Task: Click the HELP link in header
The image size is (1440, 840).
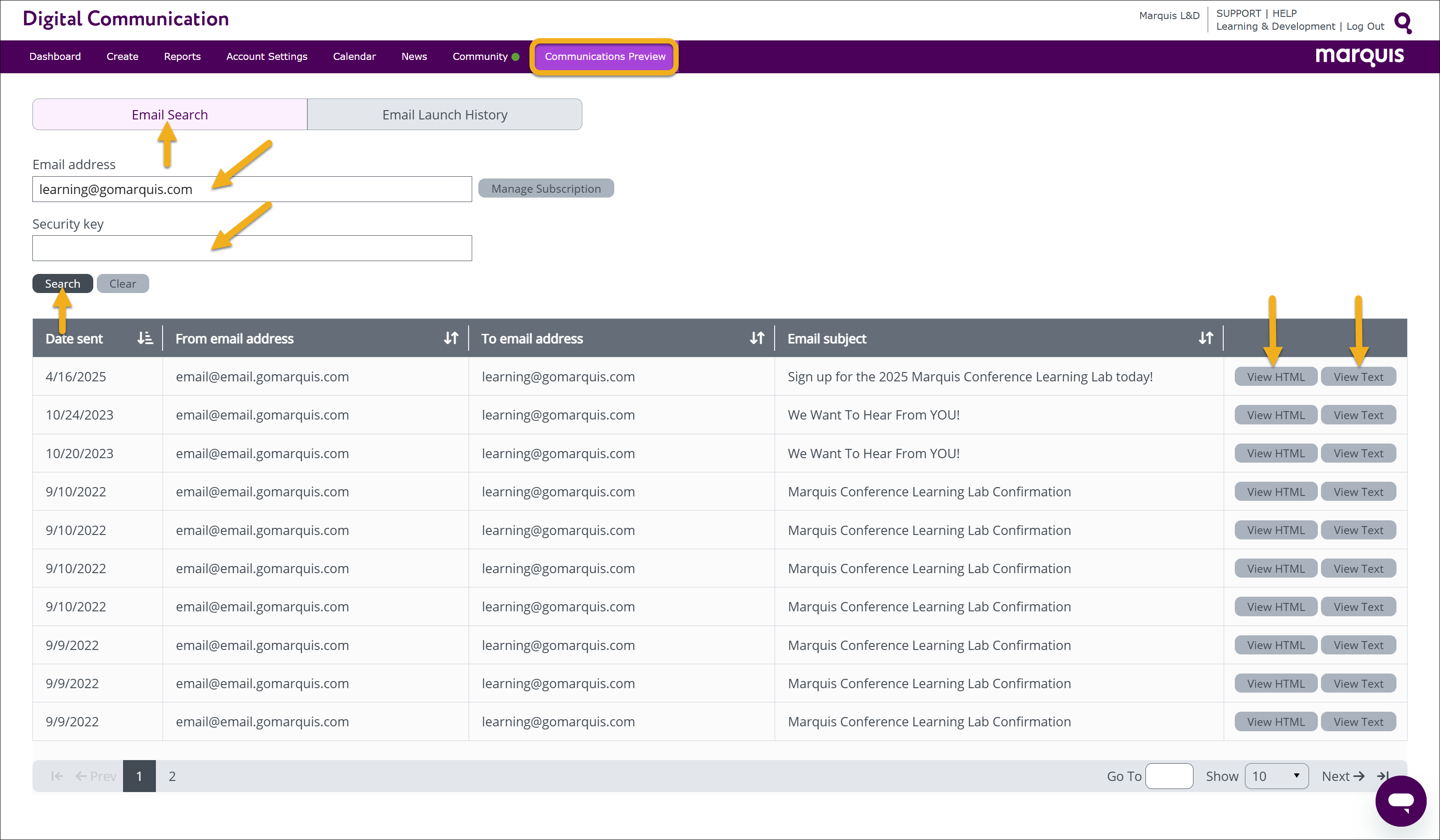Action: coord(1285,13)
